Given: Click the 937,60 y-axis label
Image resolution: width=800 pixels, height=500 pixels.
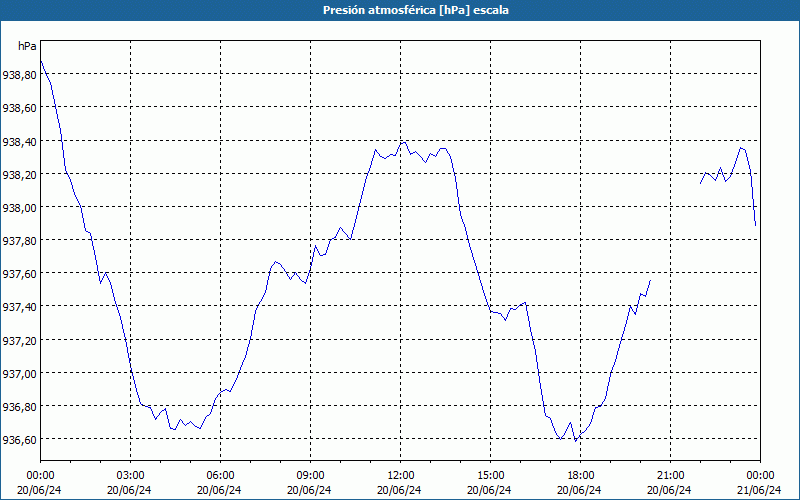Looking at the screenshot, I should tap(19, 274).
